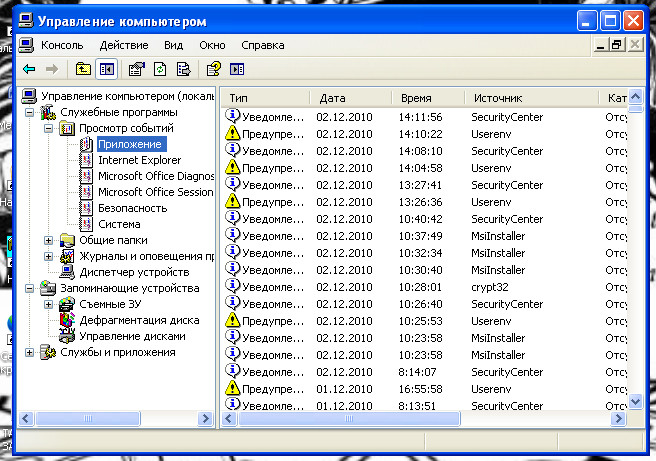The image size is (656, 461).
Task: Click the Дефрагментация диска icon
Action: tap(67, 320)
